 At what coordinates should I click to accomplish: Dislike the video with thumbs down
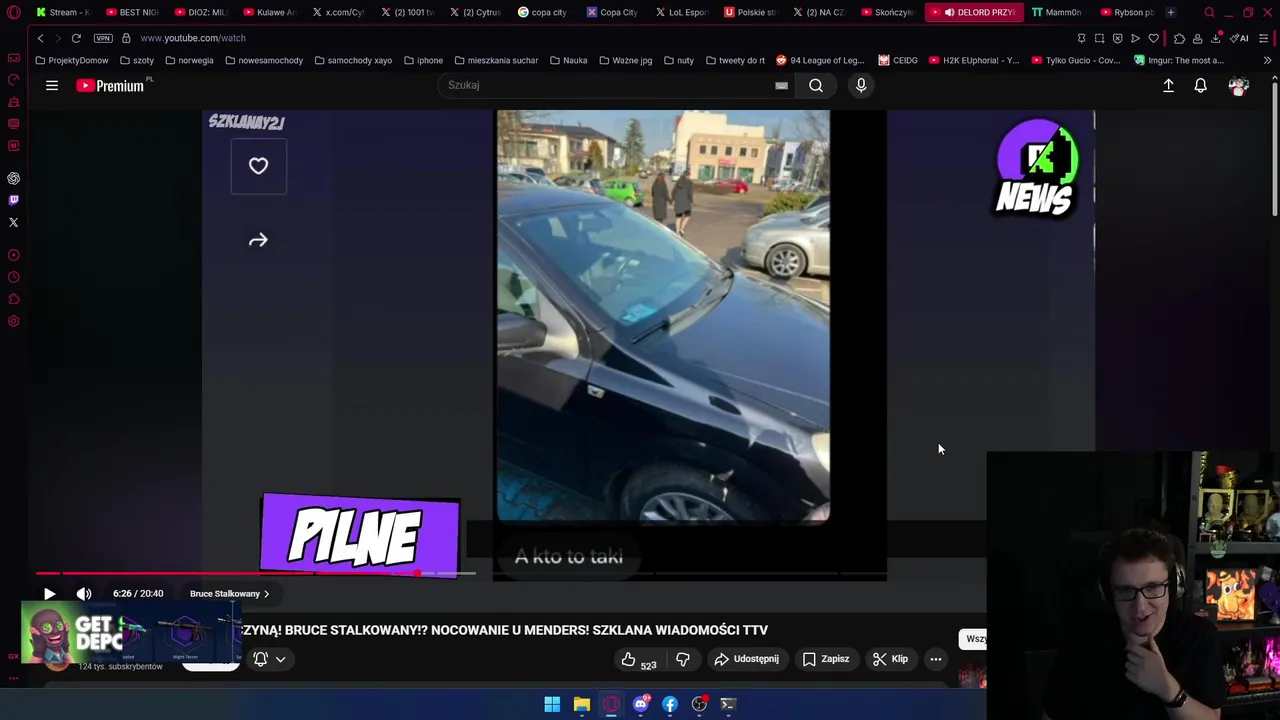683,659
